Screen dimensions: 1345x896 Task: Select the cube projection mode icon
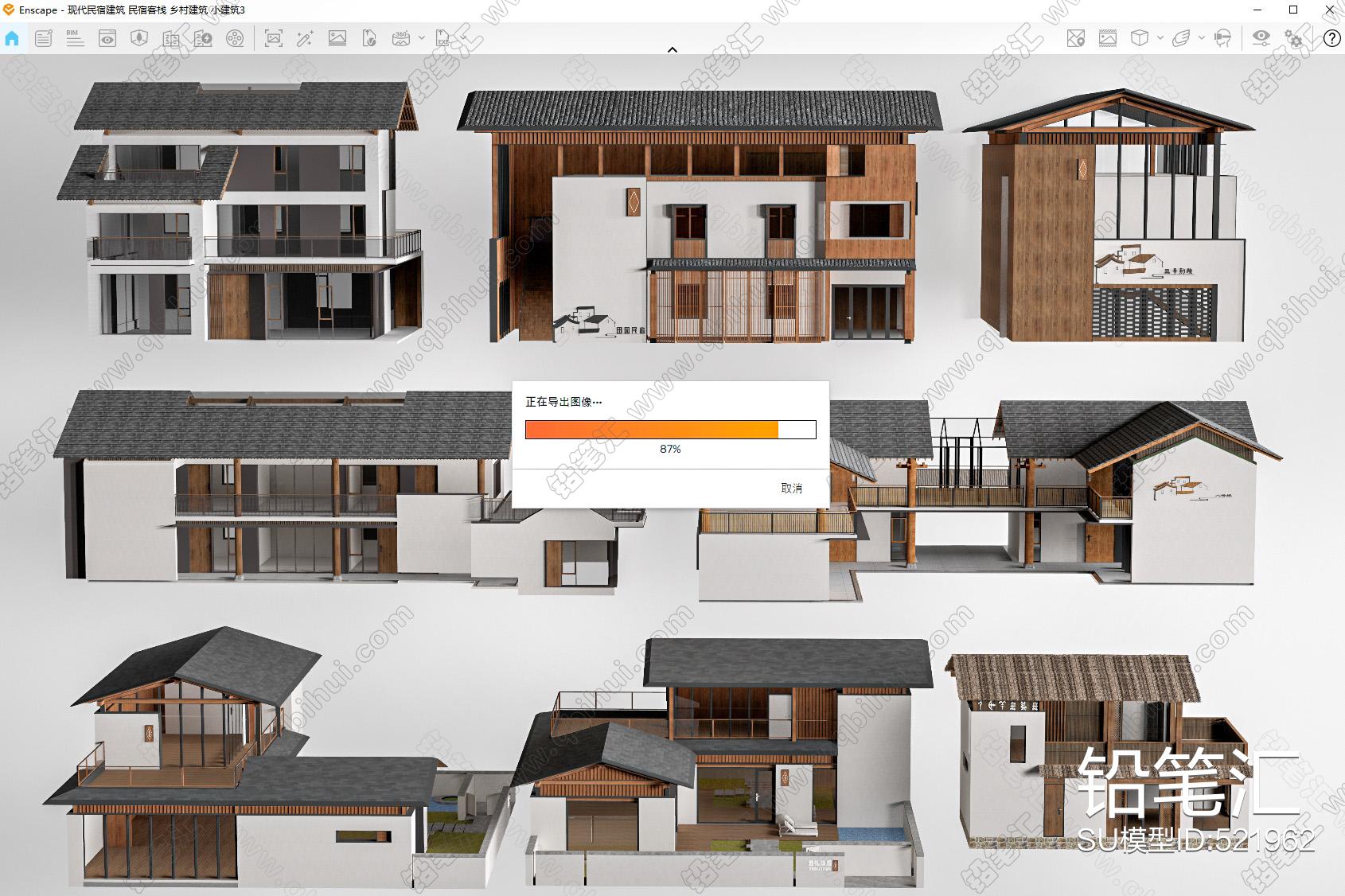1140,38
